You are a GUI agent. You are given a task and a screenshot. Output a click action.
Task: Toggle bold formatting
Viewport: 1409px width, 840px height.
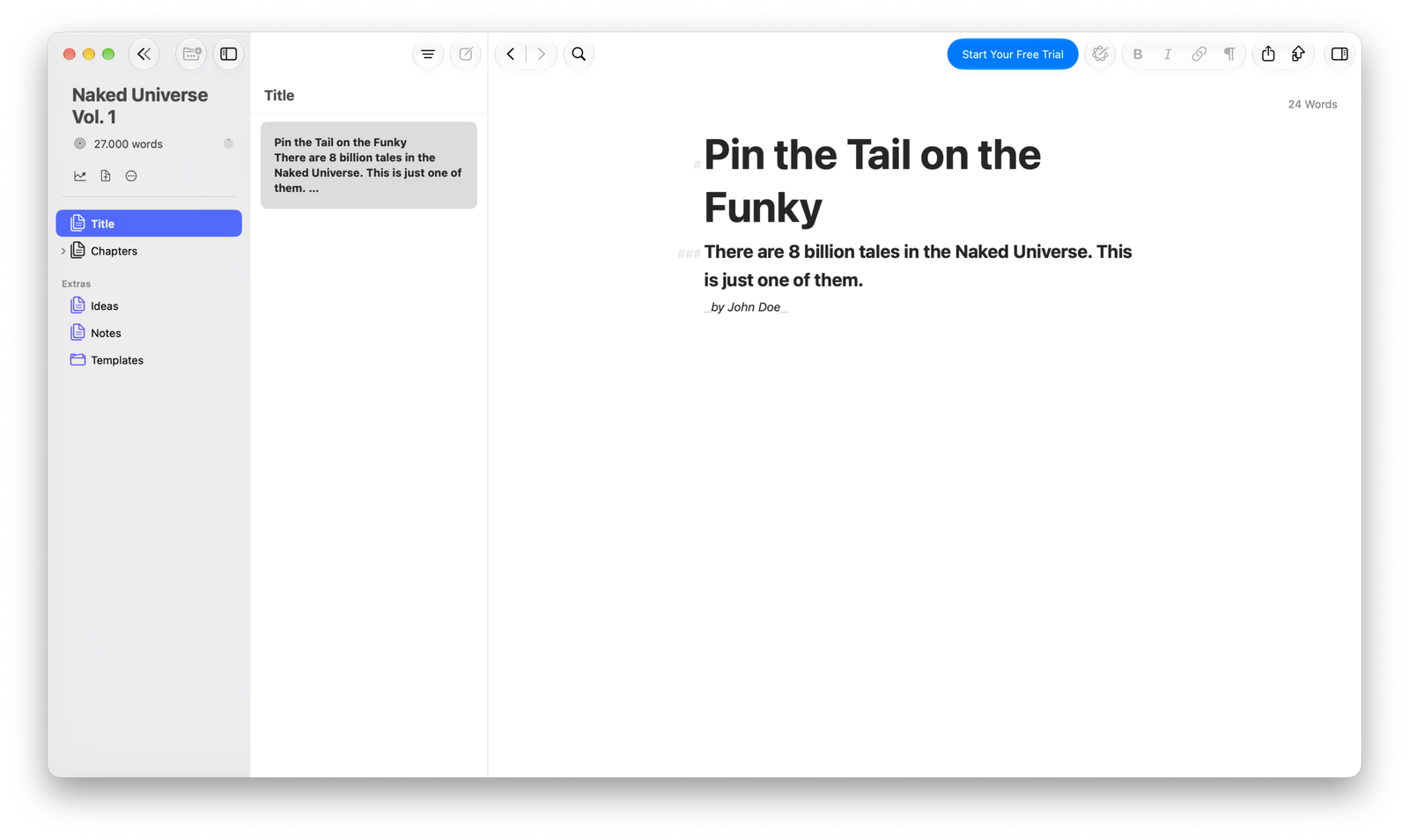(x=1138, y=54)
